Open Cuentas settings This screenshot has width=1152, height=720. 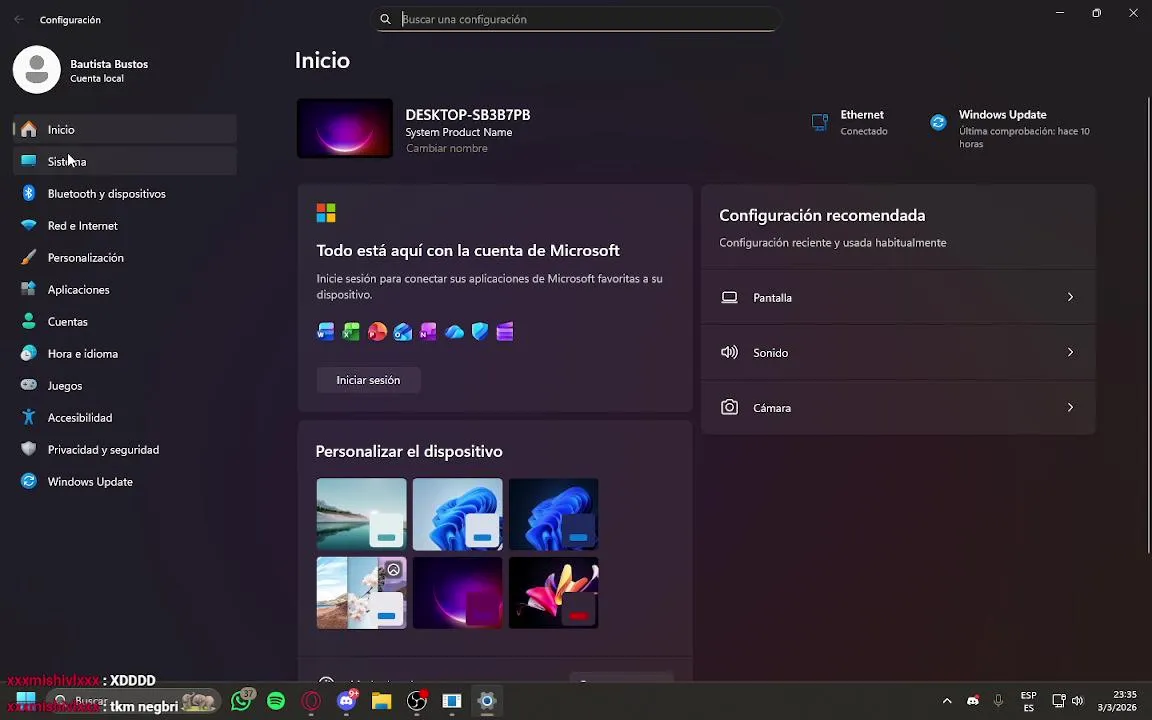click(125, 322)
